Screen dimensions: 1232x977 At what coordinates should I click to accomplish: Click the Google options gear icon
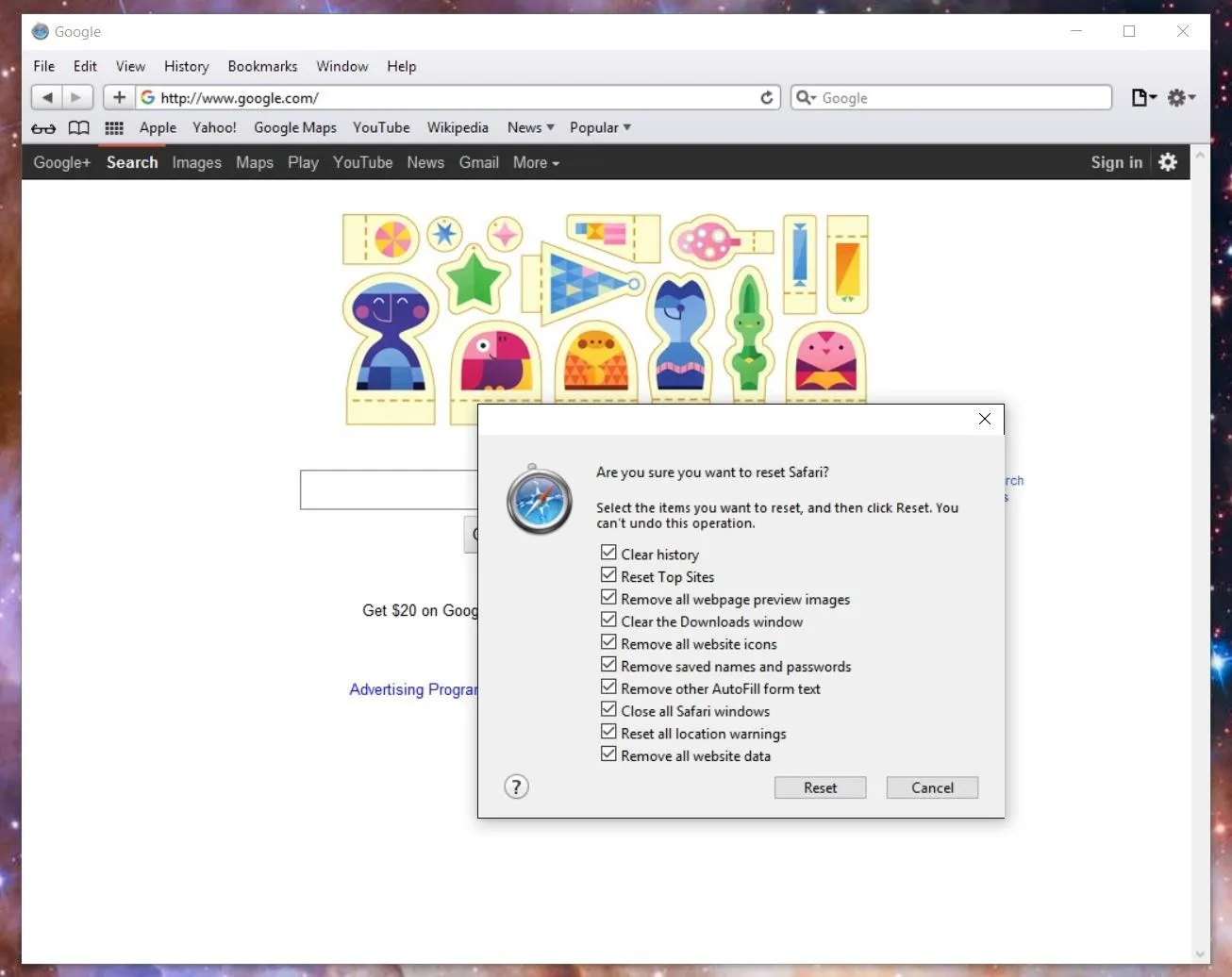tap(1168, 162)
